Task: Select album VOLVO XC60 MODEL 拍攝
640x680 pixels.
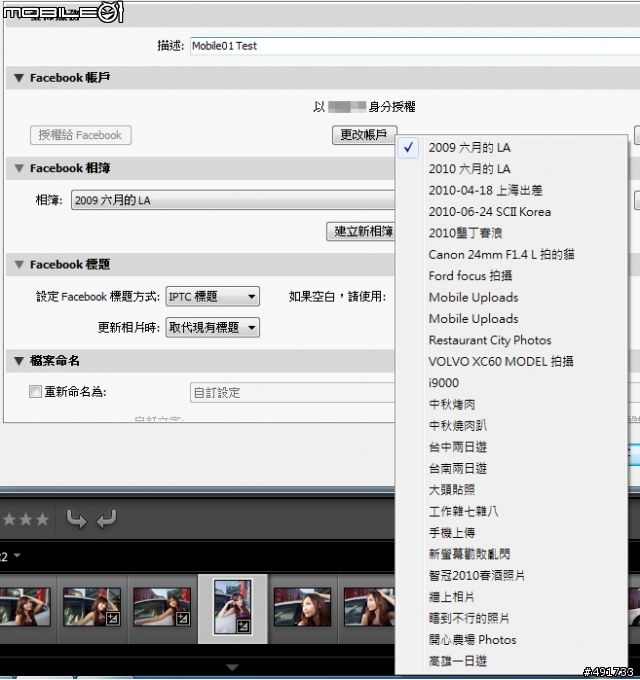Action: pyautogui.click(x=512, y=361)
